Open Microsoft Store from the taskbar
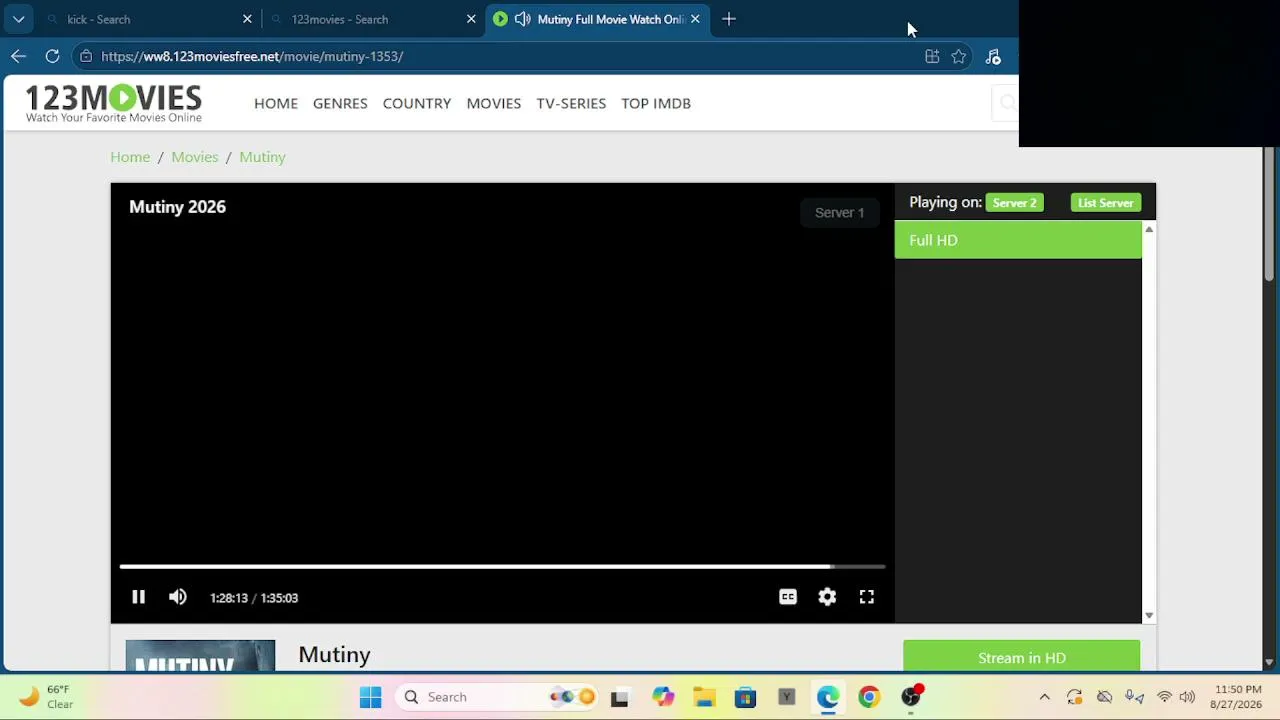This screenshot has width=1280, height=720. tap(745, 697)
